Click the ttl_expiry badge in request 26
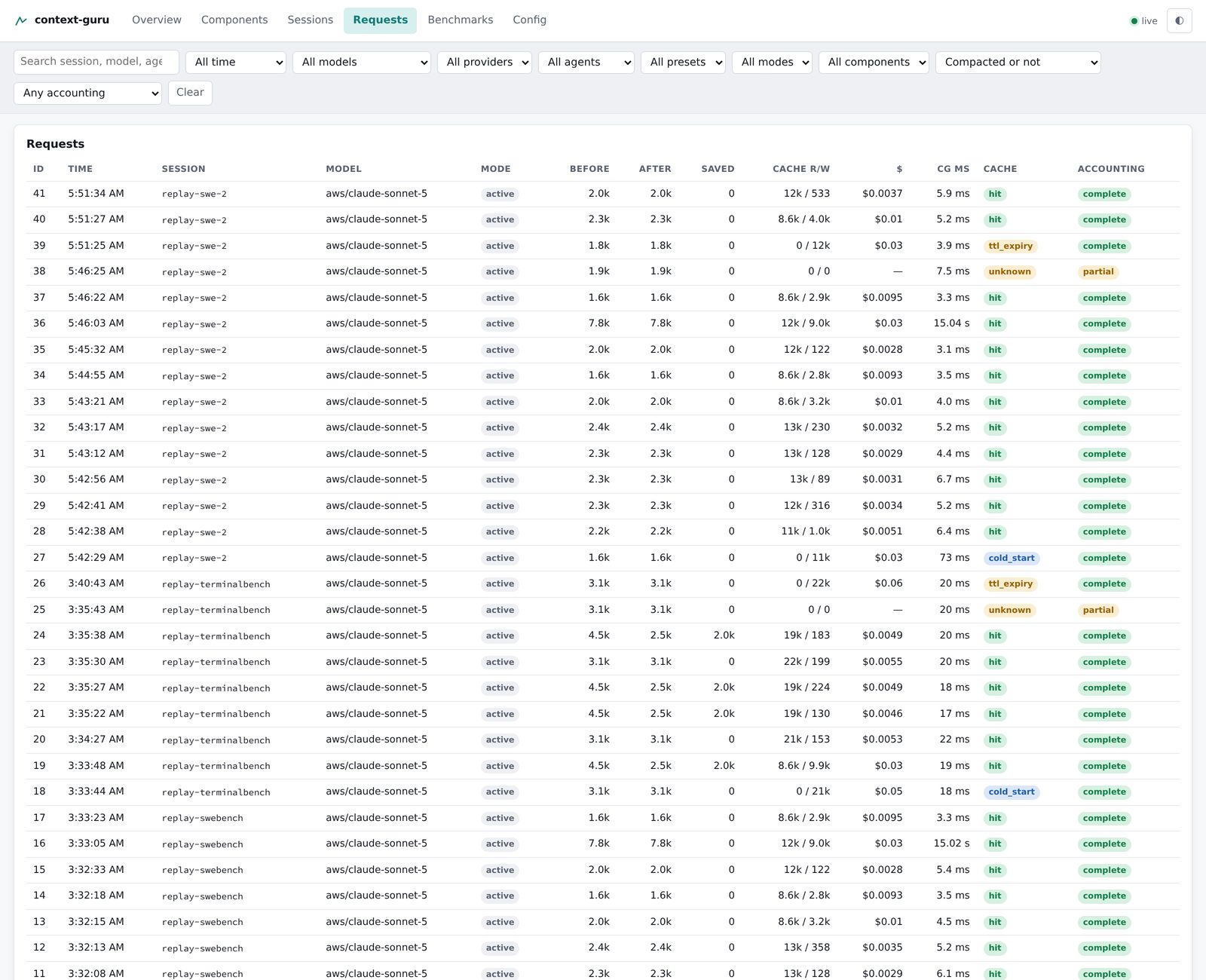 pyautogui.click(x=1011, y=584)
